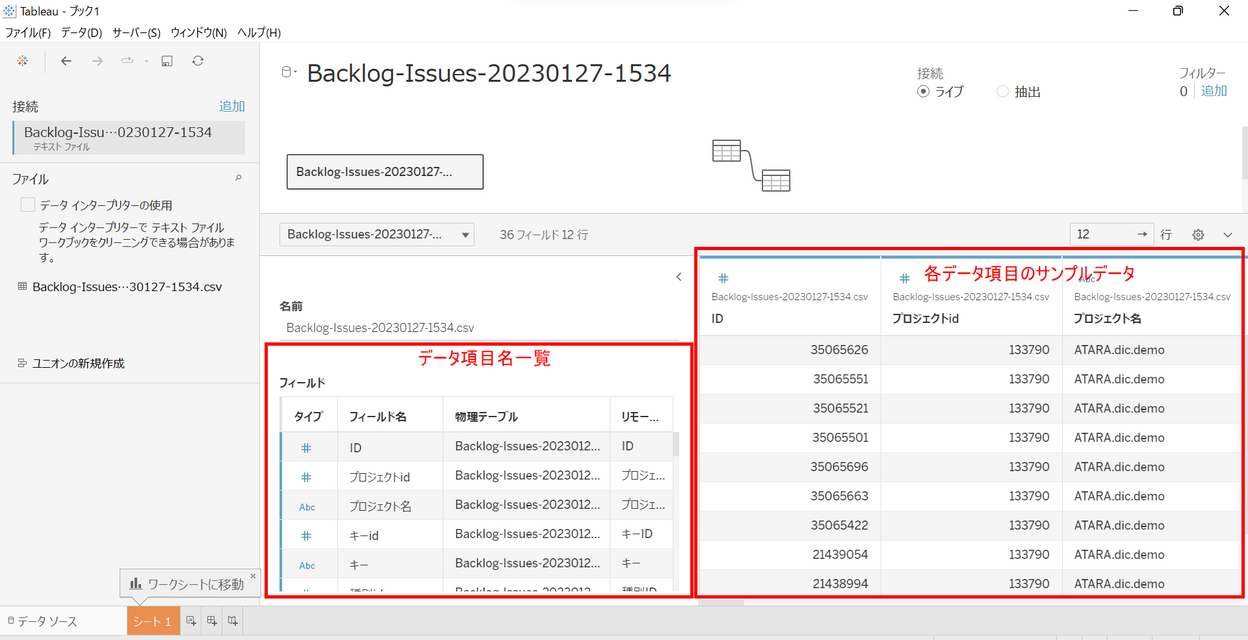Open data grid settings gear icon
The height and width of the screenshot is (640, 1248).
(x=1198, y=235)
